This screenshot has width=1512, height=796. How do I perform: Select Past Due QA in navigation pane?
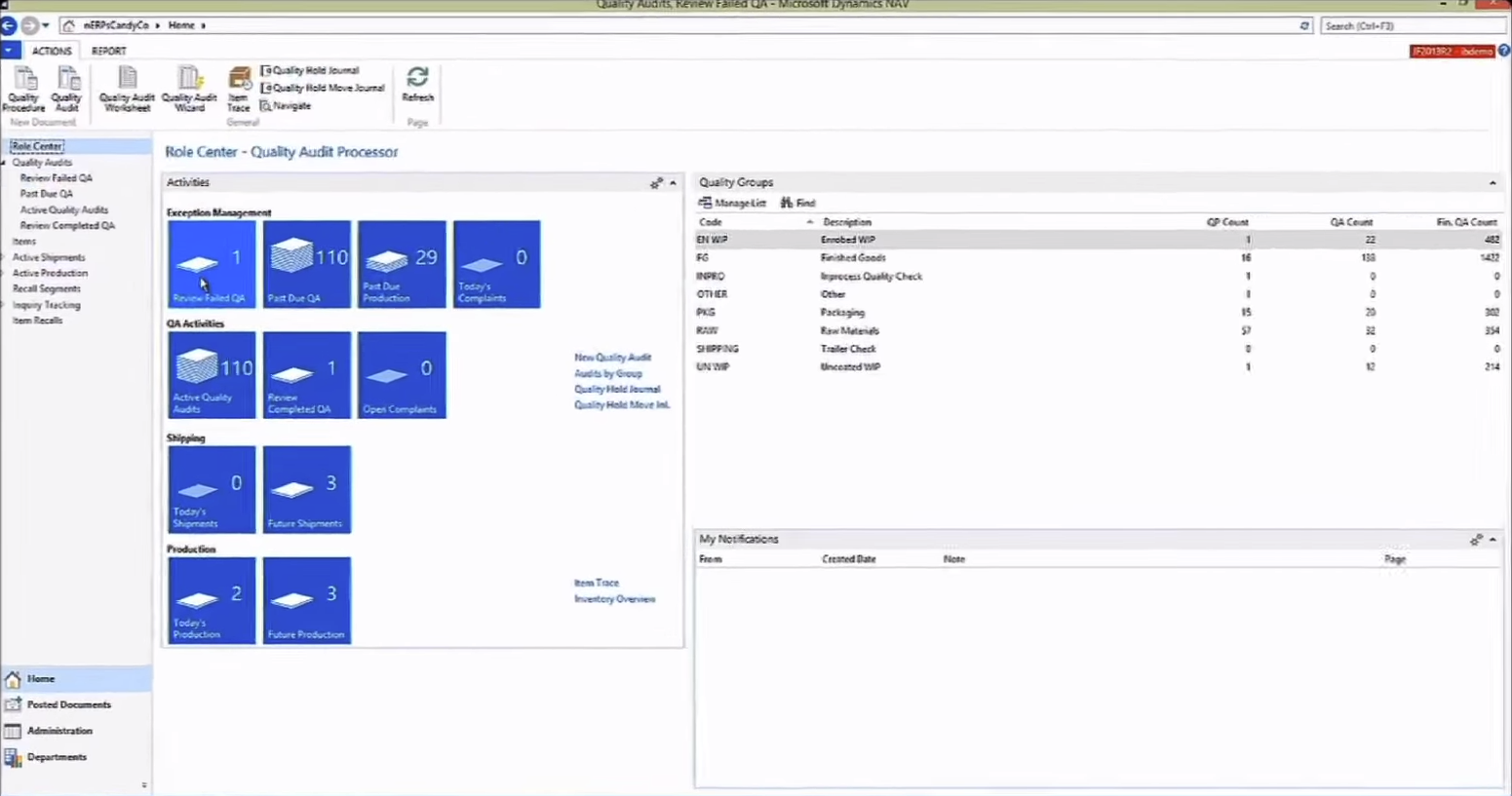[47, 194]
